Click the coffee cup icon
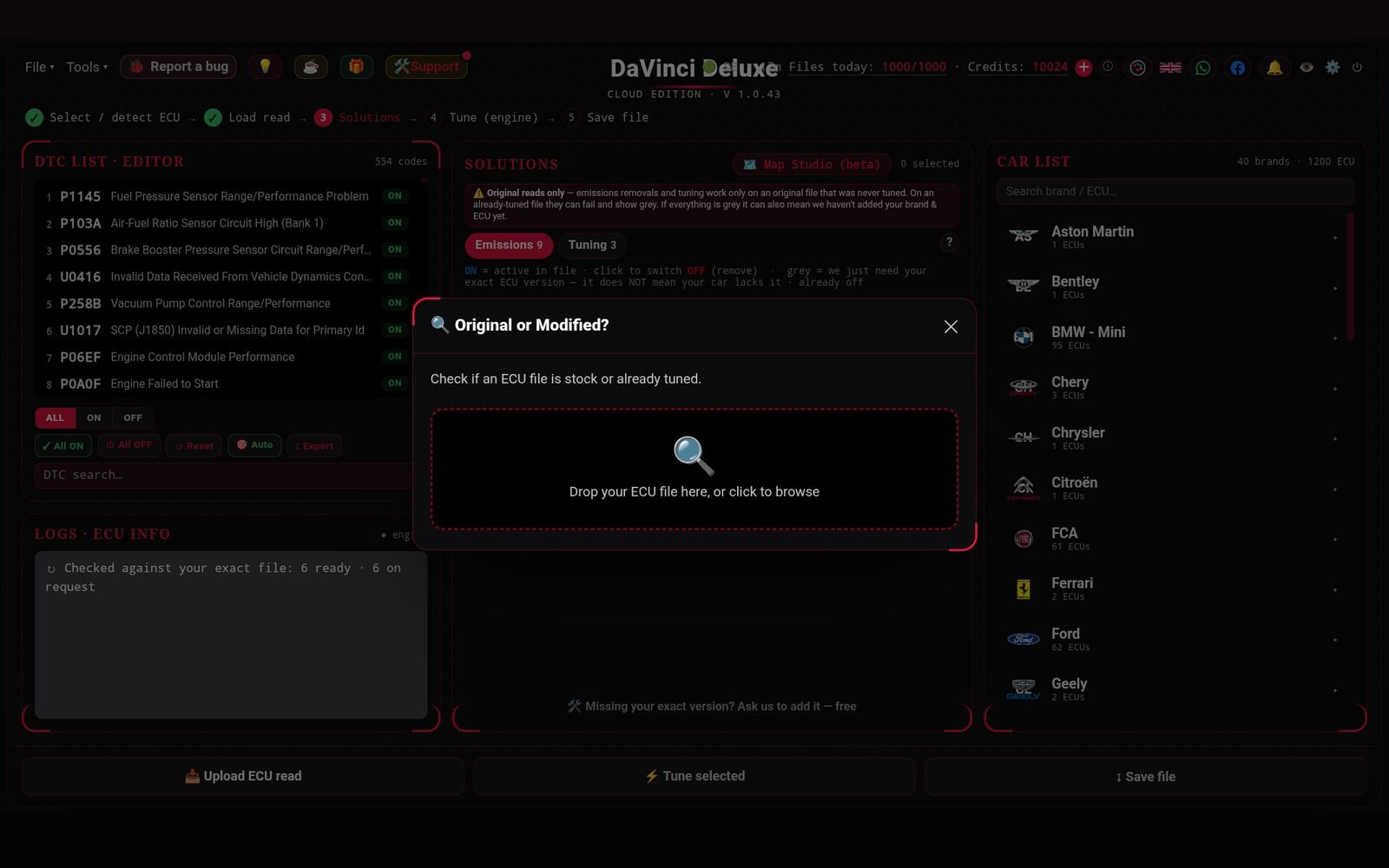The height and width of the screenshot is (868, 1389). point(311,67)
